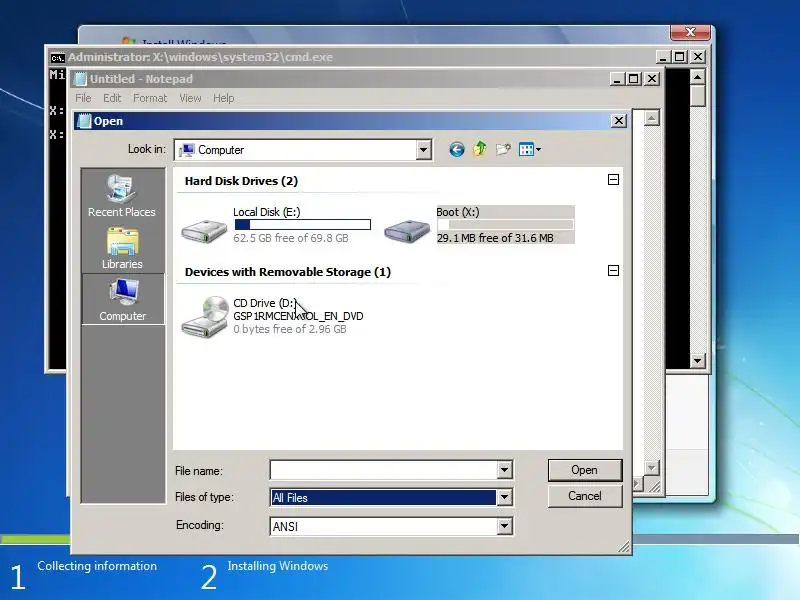Open Notepad's Edit menu
Screen dimensions: 800x600
112,98
